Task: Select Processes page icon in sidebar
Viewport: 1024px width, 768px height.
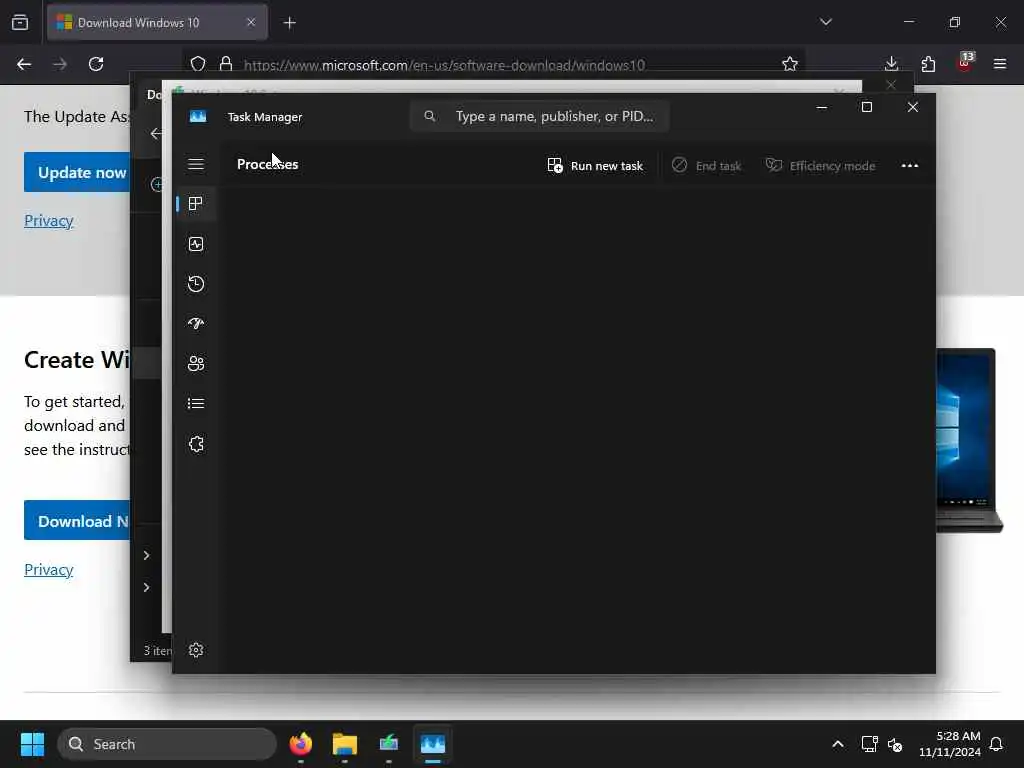Action: 195,204
